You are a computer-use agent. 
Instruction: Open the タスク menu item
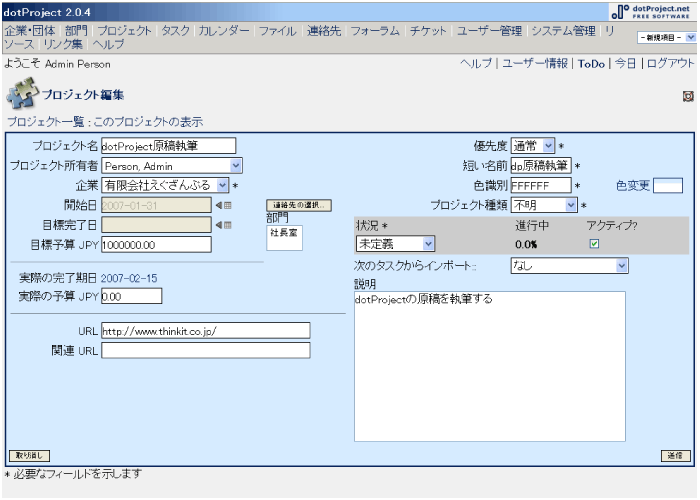pyautogui.click(x=175, y=31)
